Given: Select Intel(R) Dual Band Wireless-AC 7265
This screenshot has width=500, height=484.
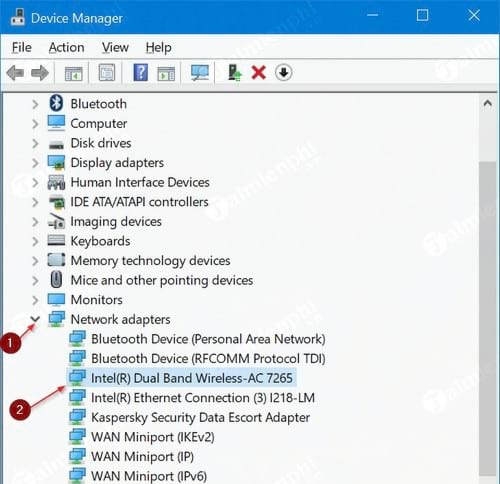Looking at the screenshot, I should 192,378.
